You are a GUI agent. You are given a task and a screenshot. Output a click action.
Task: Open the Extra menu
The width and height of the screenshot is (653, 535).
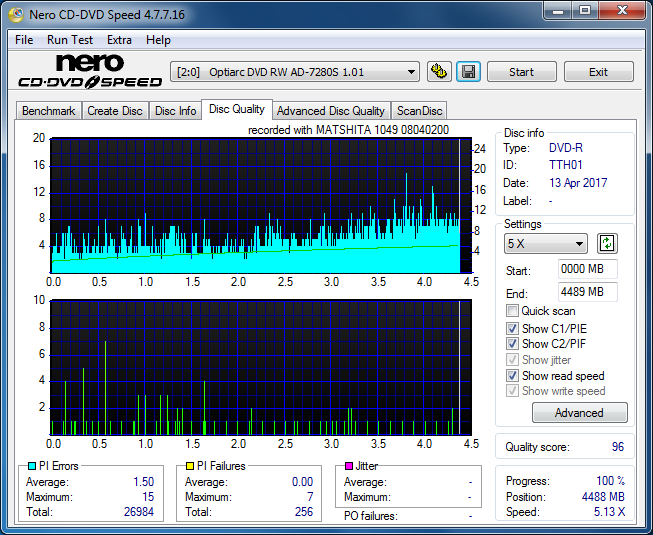119,40
